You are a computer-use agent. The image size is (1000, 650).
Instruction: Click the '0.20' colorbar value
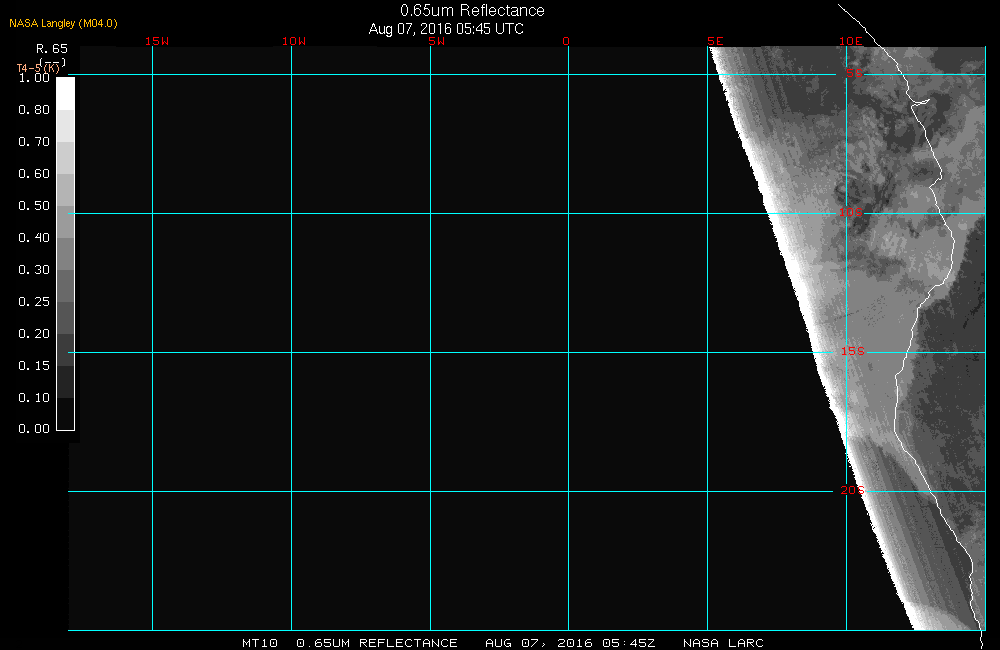34,333
